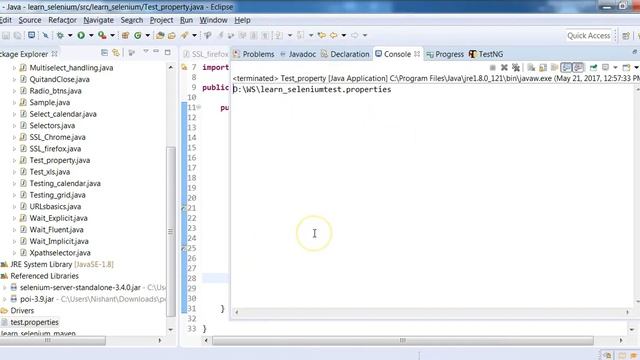Toggle Show Console When Standard Out Changes

click(x=566, y=68)
